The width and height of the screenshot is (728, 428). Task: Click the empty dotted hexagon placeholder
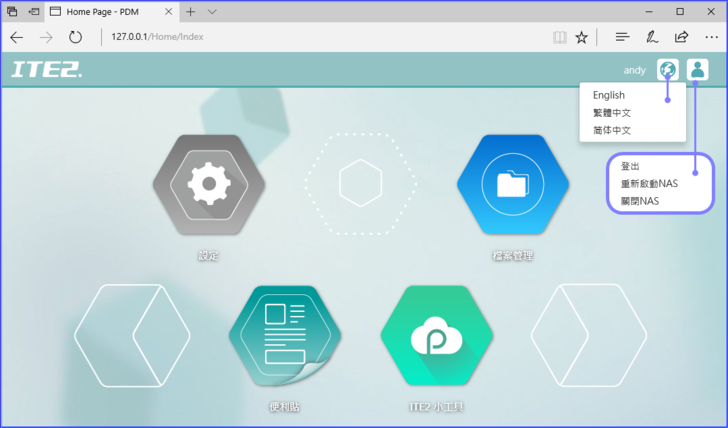click(361, 184)
